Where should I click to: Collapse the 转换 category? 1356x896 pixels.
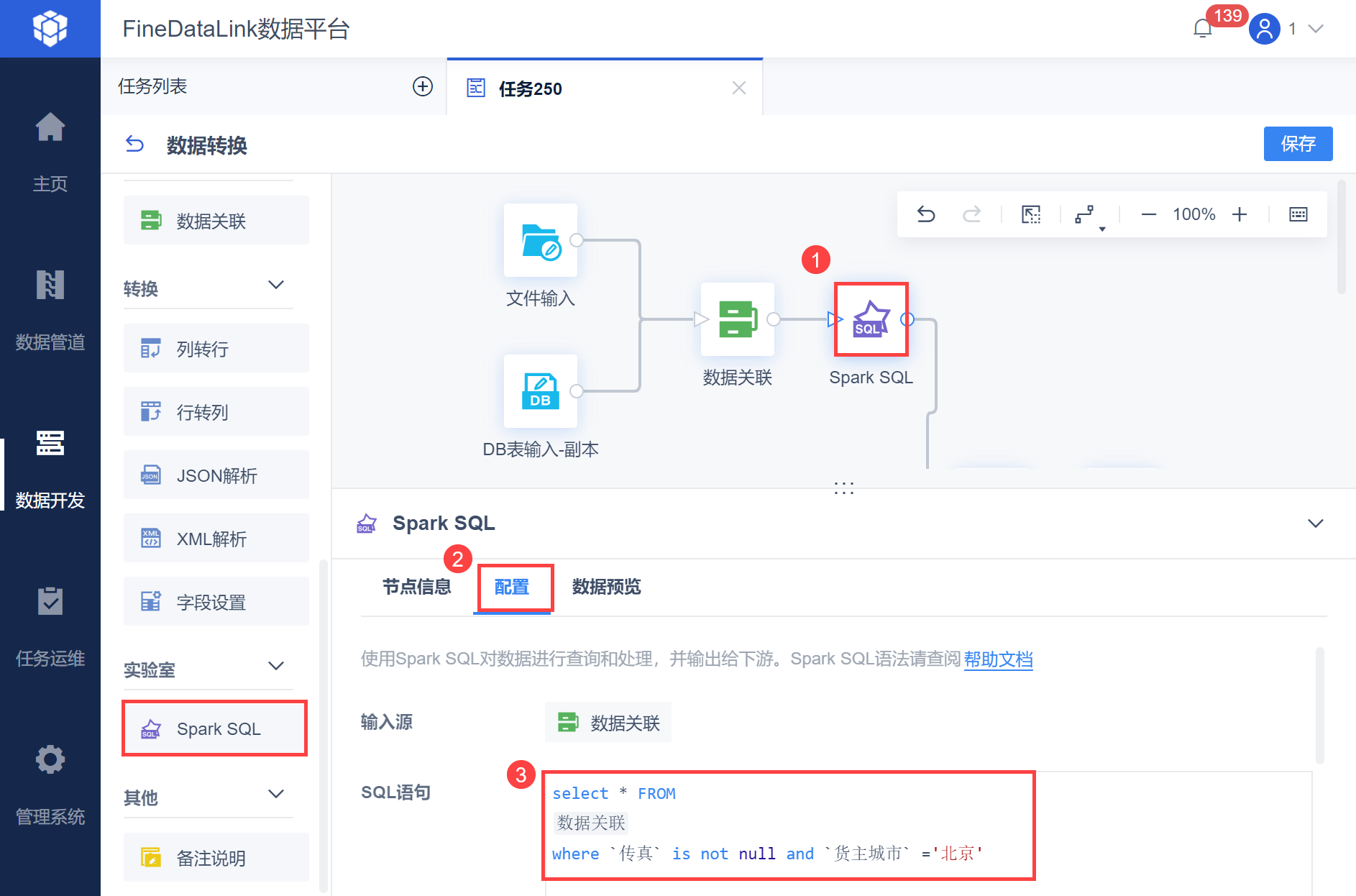pos(276,285)
